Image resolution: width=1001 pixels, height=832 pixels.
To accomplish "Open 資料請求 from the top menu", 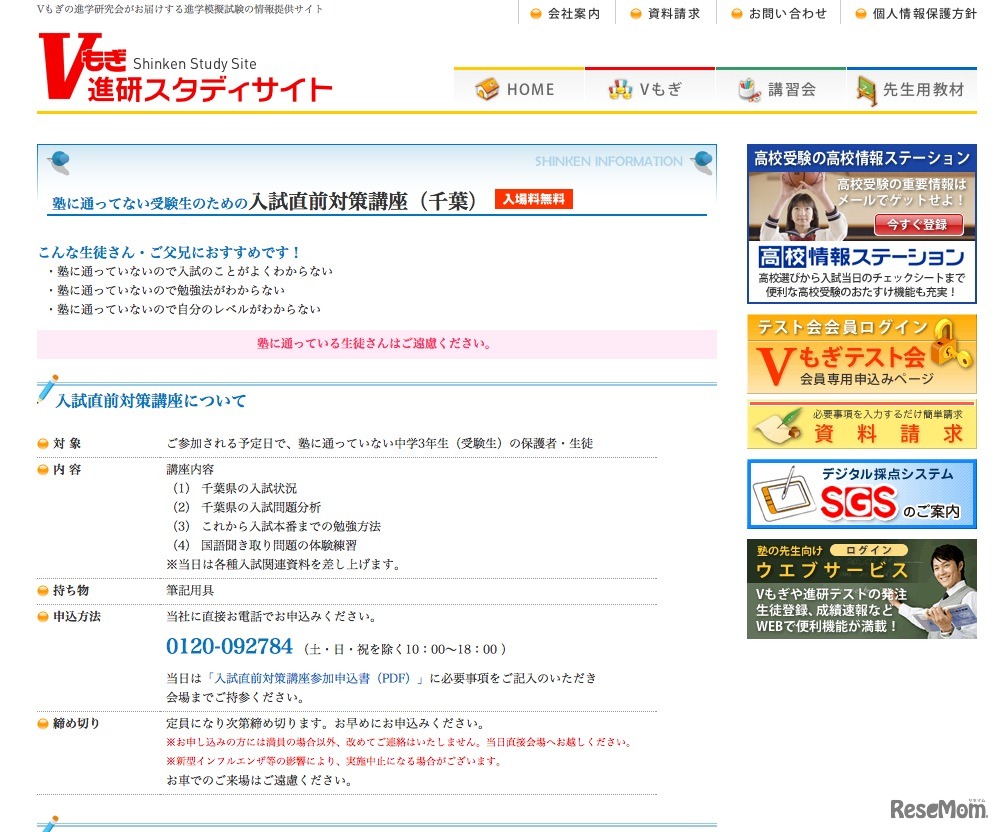I will tap(666, 13).
